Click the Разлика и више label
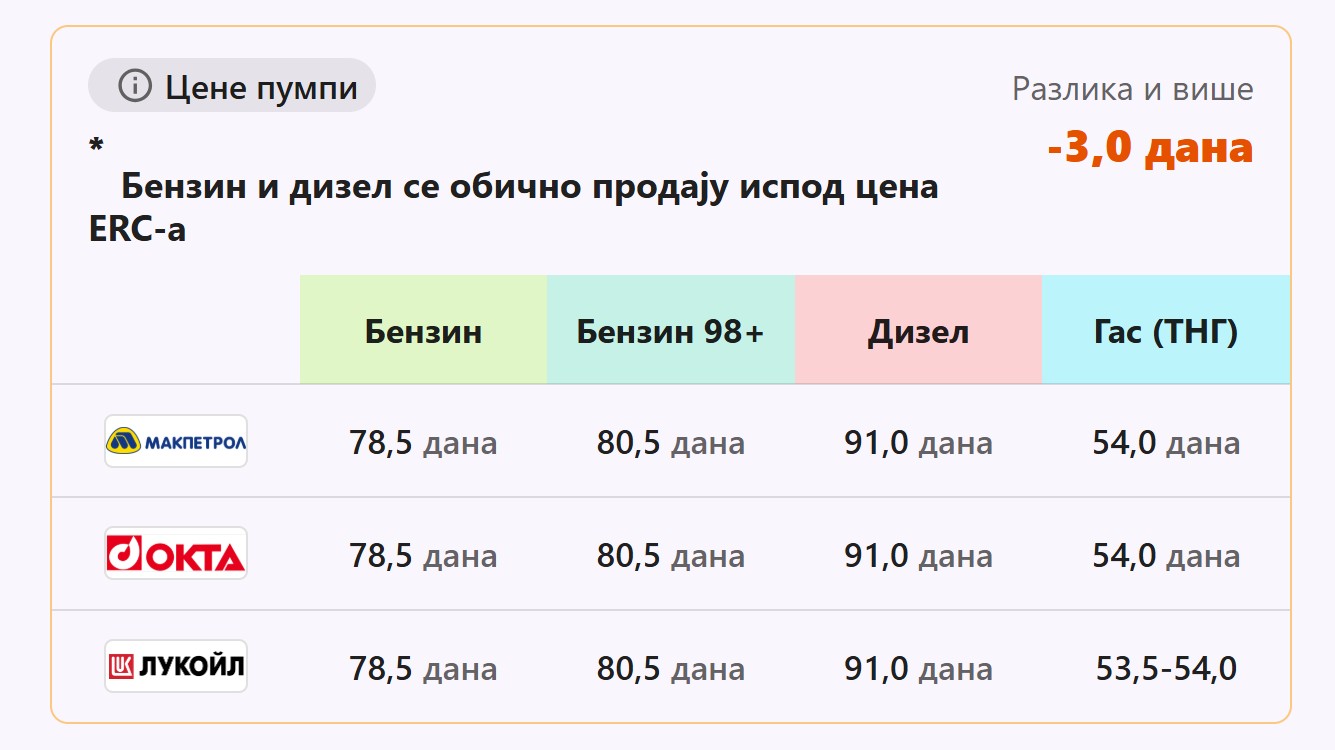1335x750 pixels. tap(1132, 89)
